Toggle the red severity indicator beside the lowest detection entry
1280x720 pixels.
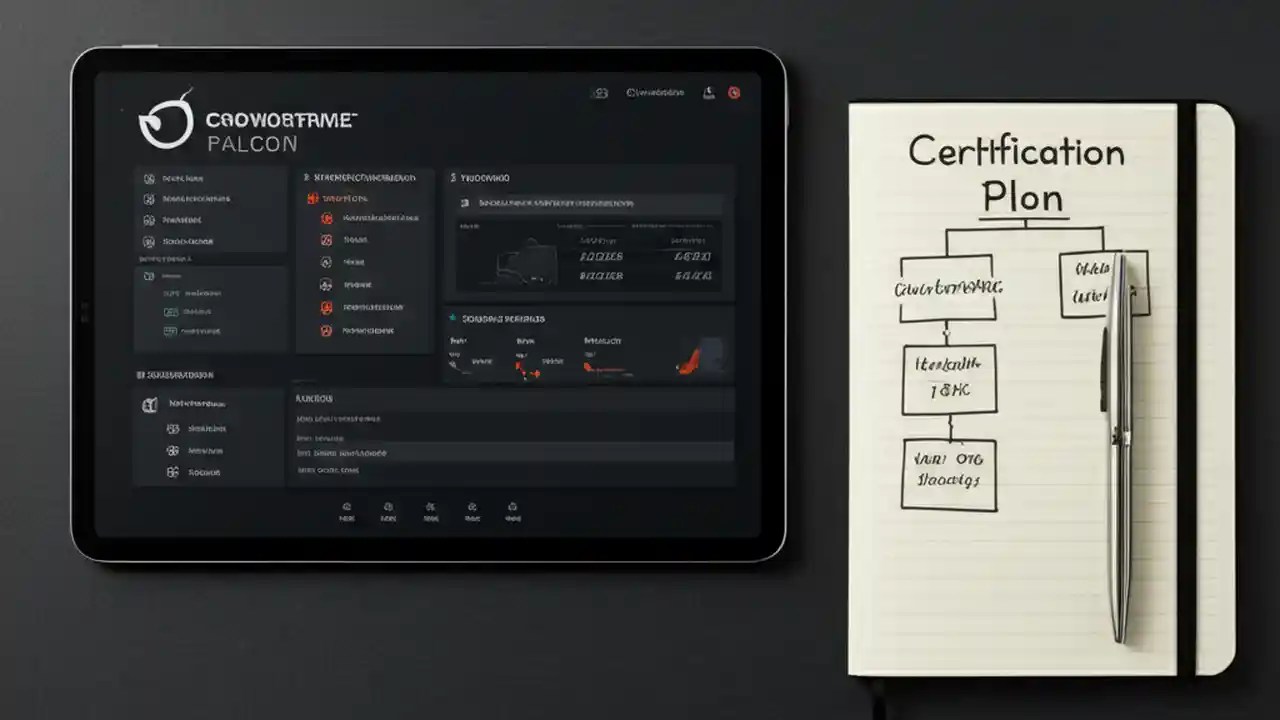click(327, 331)
